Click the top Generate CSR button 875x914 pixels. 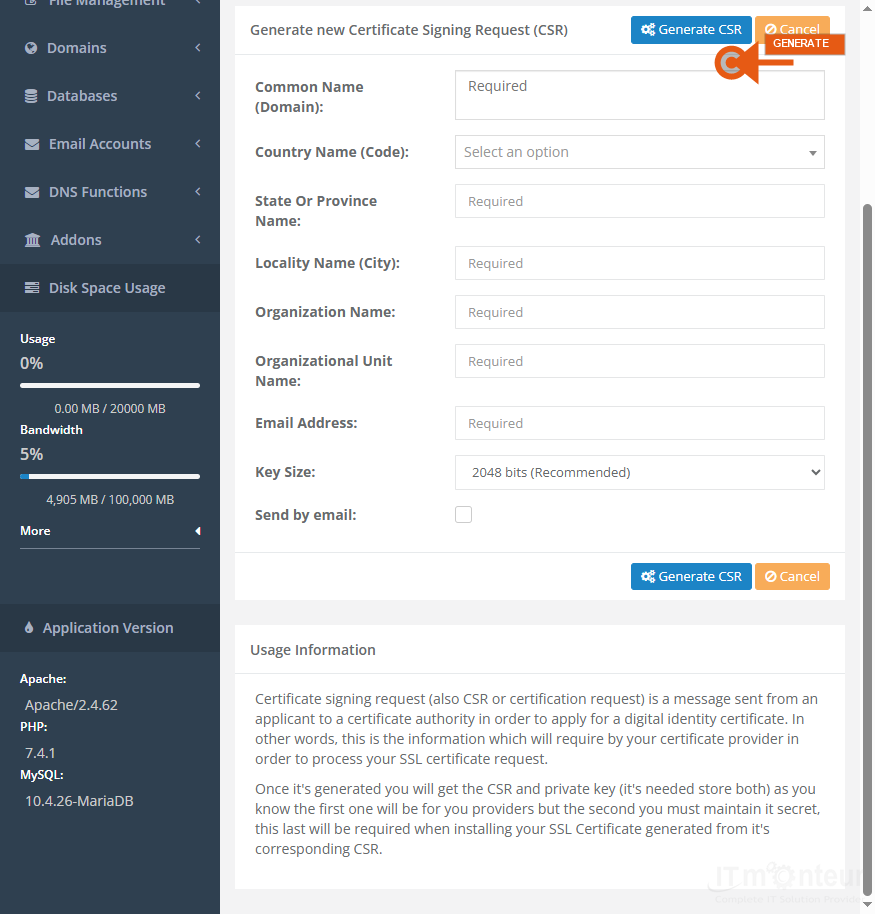(691, 30)
